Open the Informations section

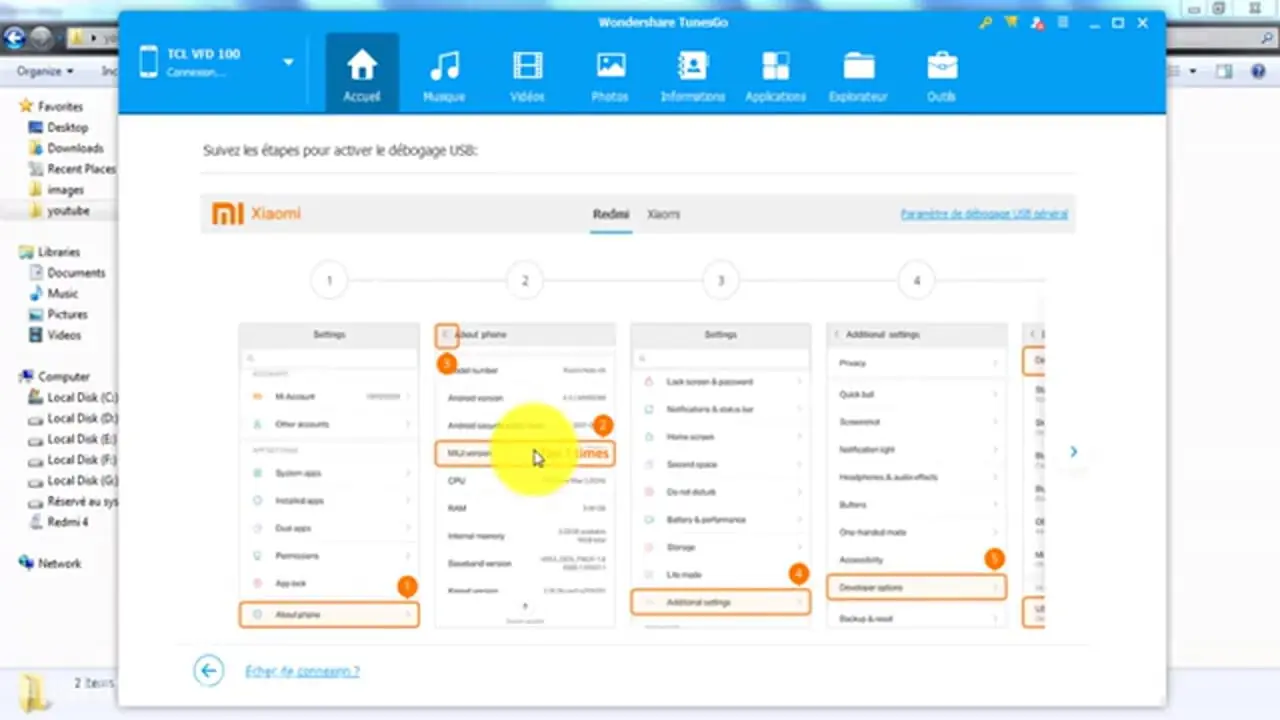pyautogui.click(x=692, y=74)
